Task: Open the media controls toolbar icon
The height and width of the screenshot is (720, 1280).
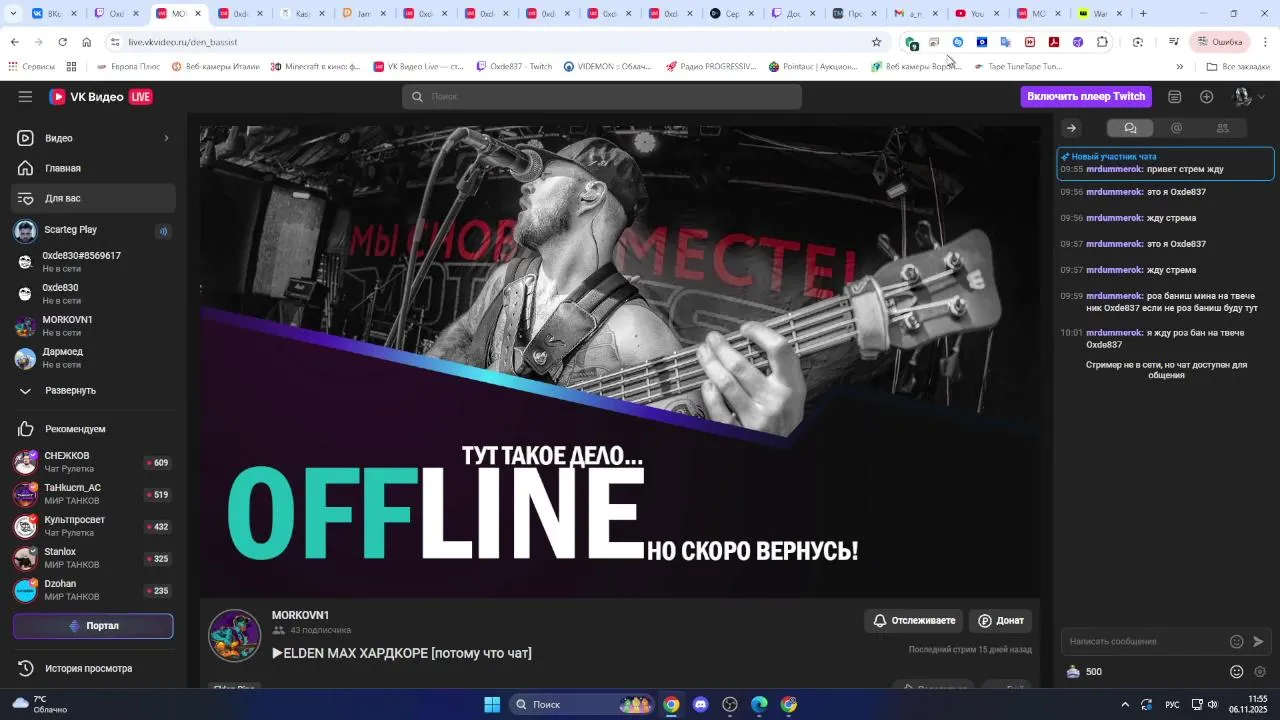Action: pos(1174,42)
